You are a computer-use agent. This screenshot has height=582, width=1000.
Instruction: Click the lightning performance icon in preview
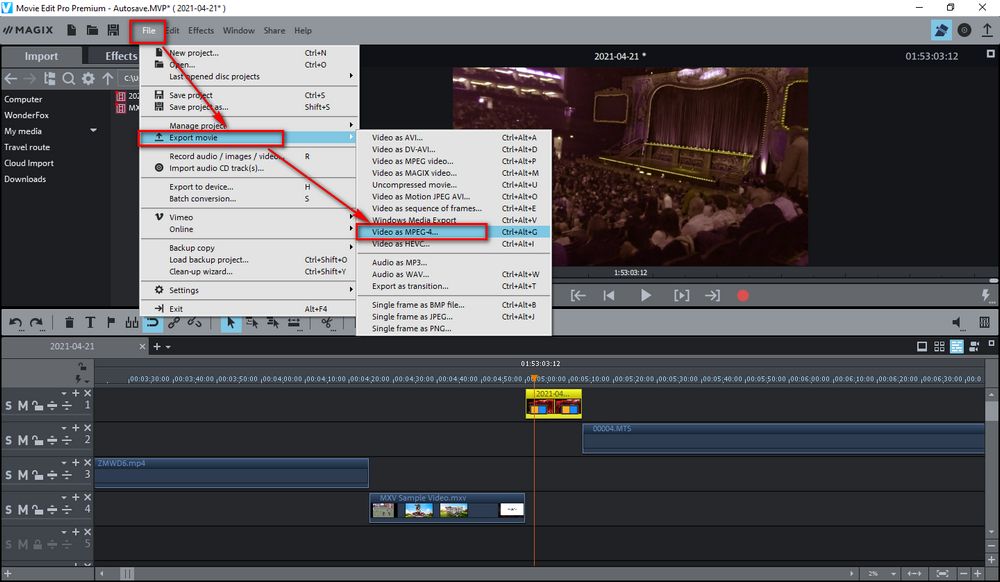click(985, 295)
